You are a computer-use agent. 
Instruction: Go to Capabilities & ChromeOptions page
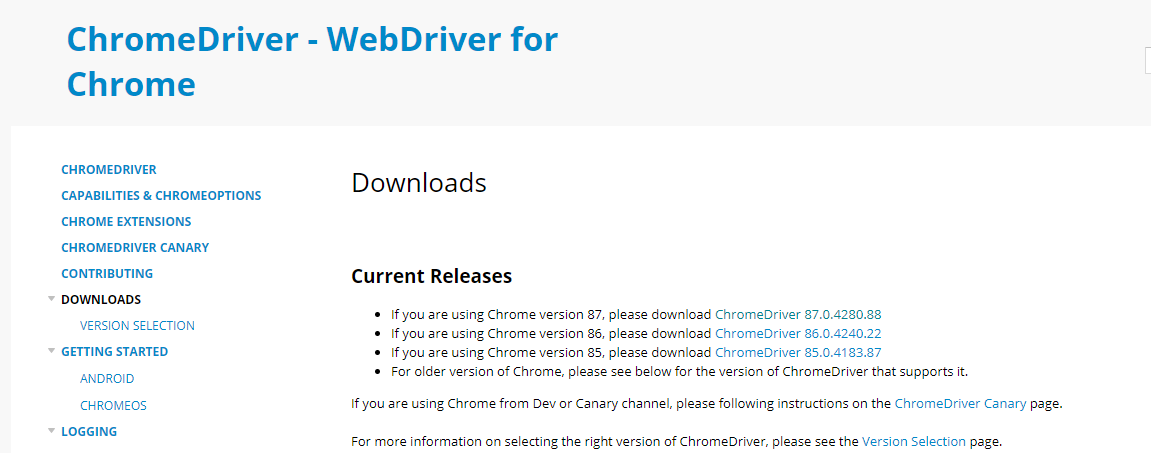click(161, 196)
